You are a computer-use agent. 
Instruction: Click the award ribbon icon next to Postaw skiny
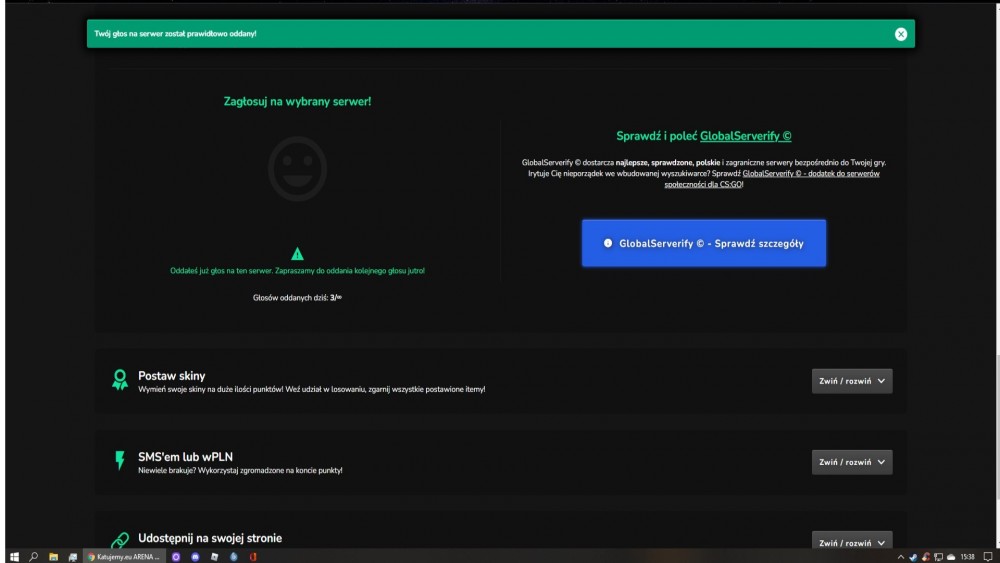[x=120, y=379]
